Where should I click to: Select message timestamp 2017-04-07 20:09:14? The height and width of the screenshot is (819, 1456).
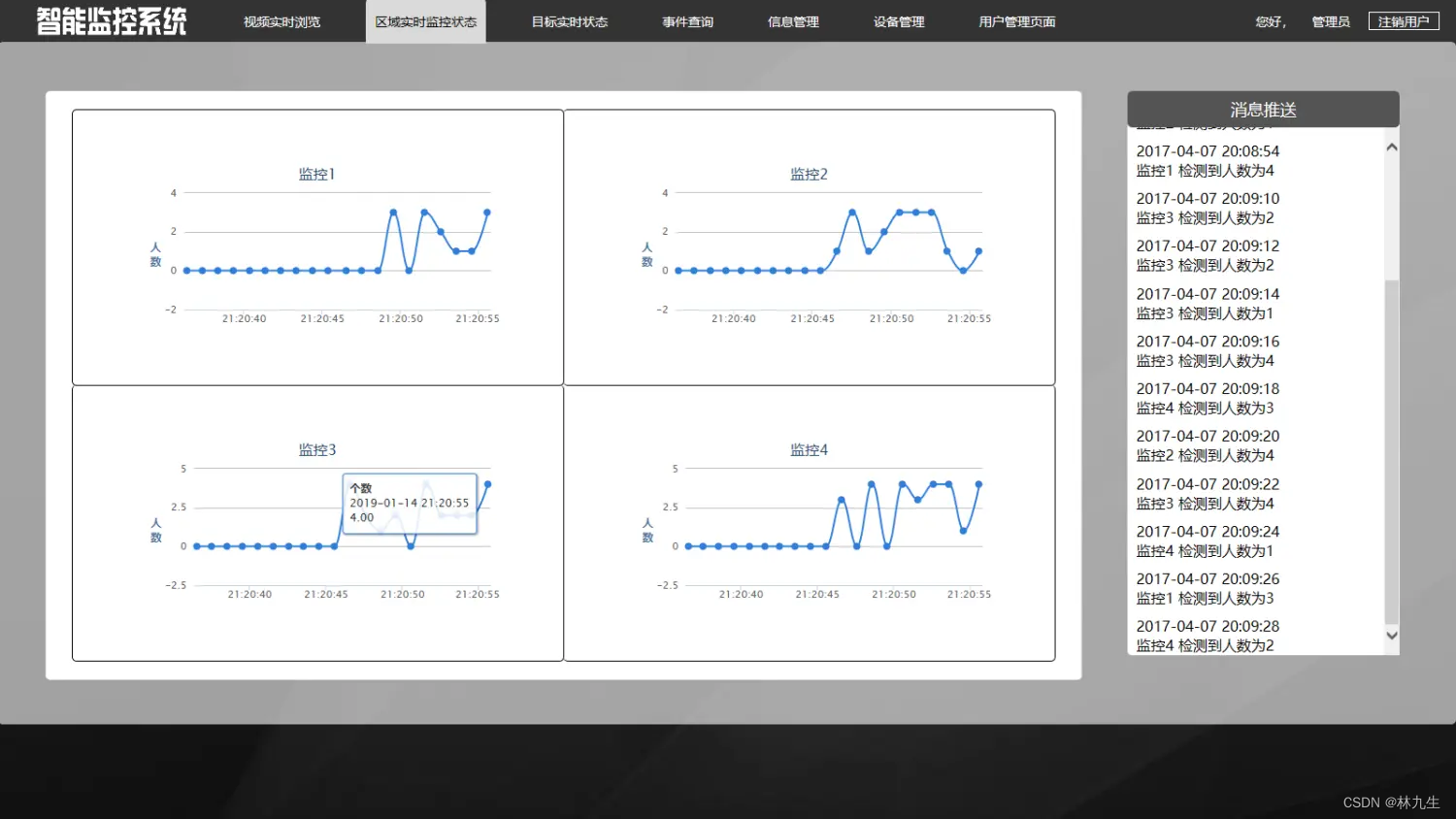coord(1208,294)
